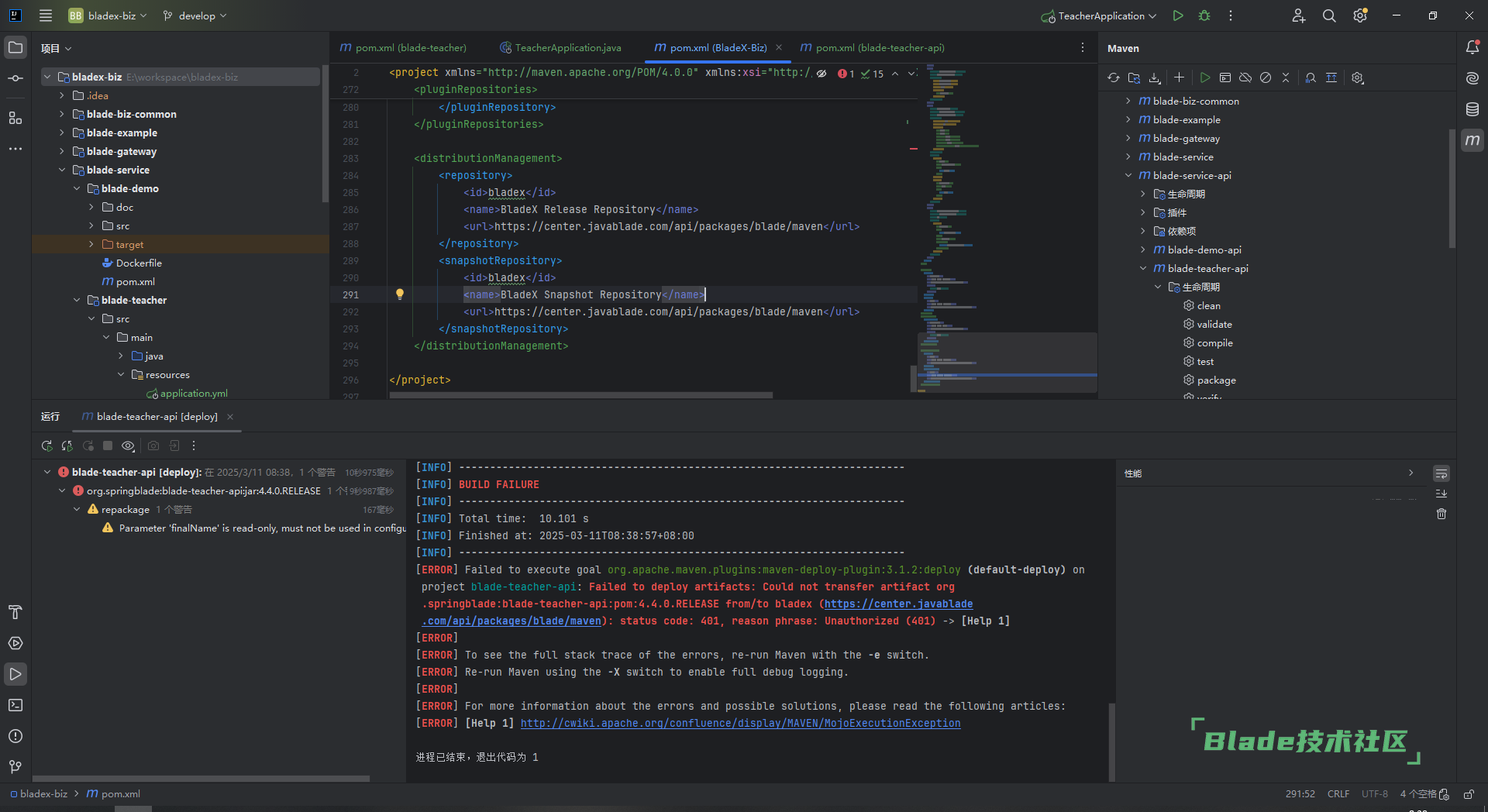Open Run tool window from sidebar
Viewport: 1488px width, 812px height.
15,674
